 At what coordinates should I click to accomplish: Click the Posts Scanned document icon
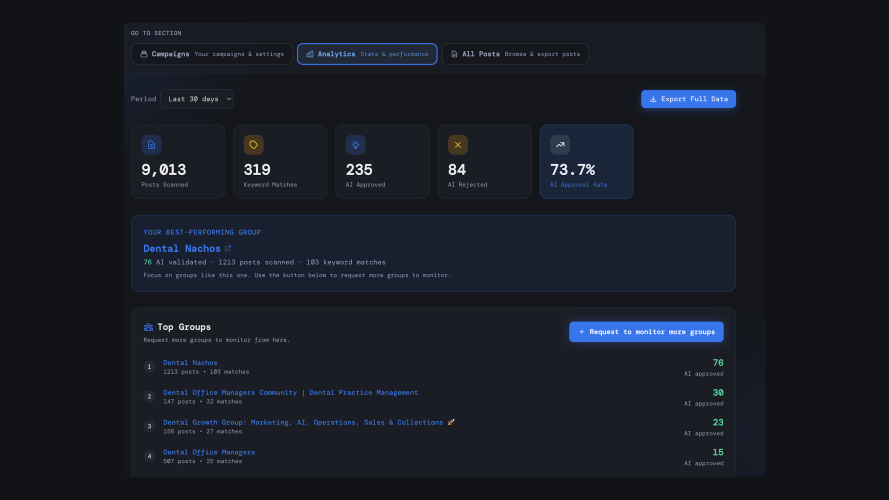(151, 145)
